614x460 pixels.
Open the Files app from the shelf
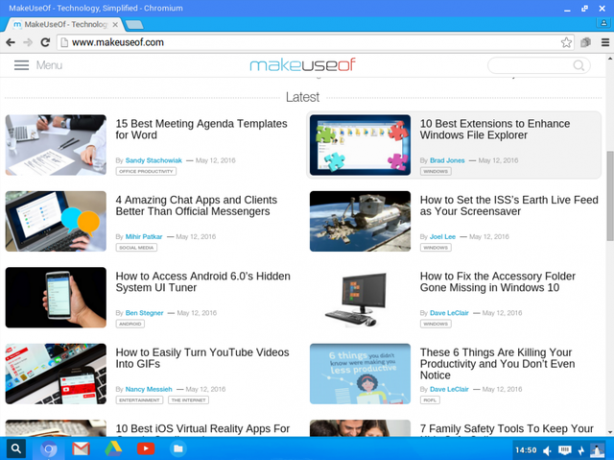pos(178,449)
